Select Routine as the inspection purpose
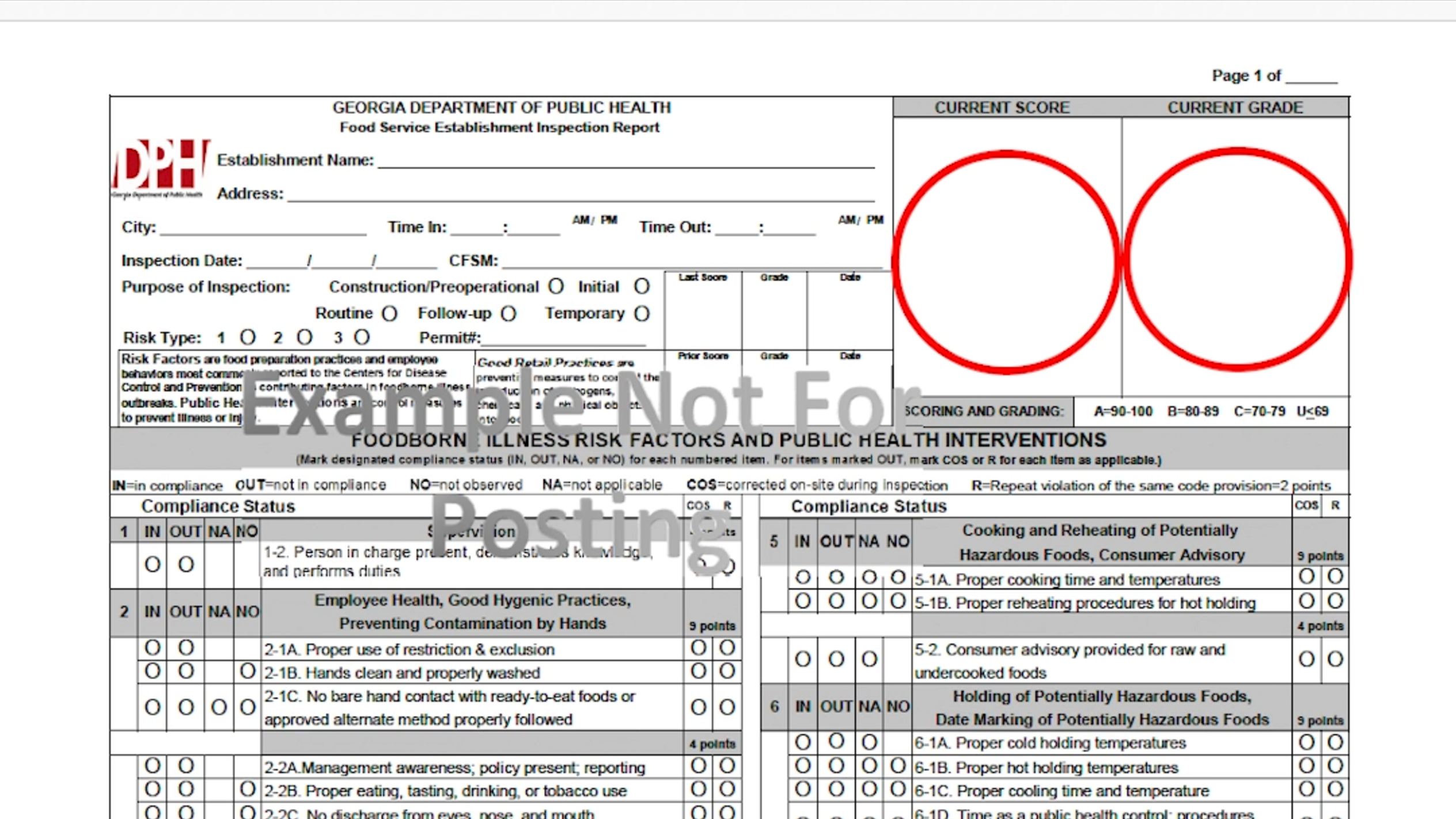 (390, 313)
